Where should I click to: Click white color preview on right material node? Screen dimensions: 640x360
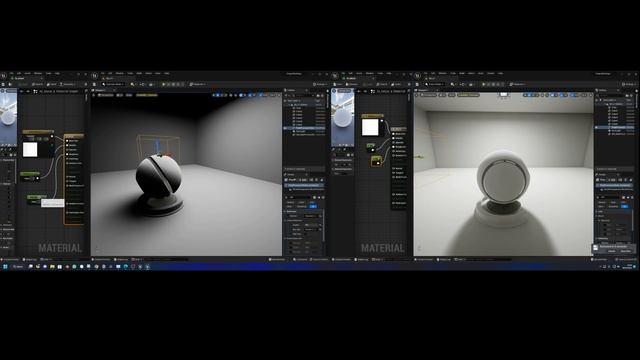click(370, 127)
